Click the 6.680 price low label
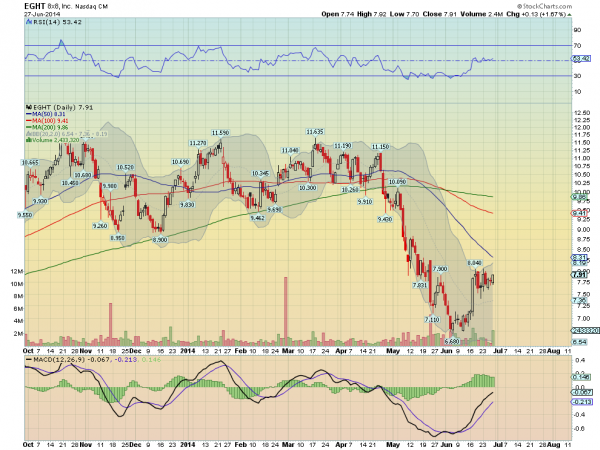 [452, 341]
